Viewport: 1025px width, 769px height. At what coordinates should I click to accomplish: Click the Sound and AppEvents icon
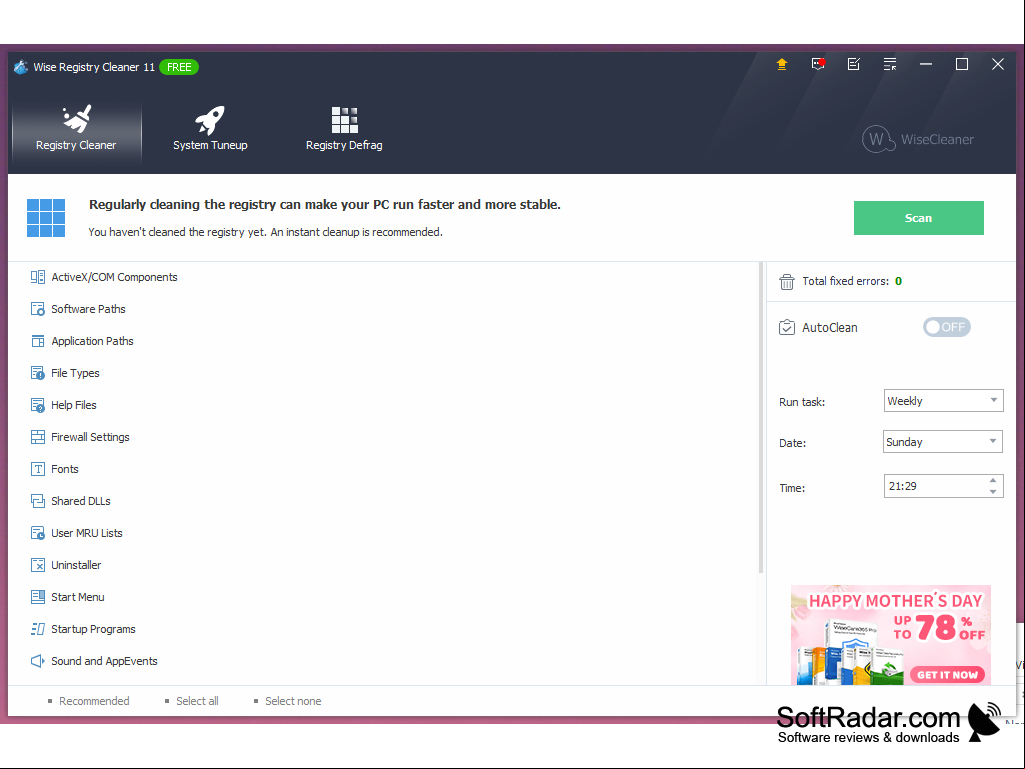(38, 662)
